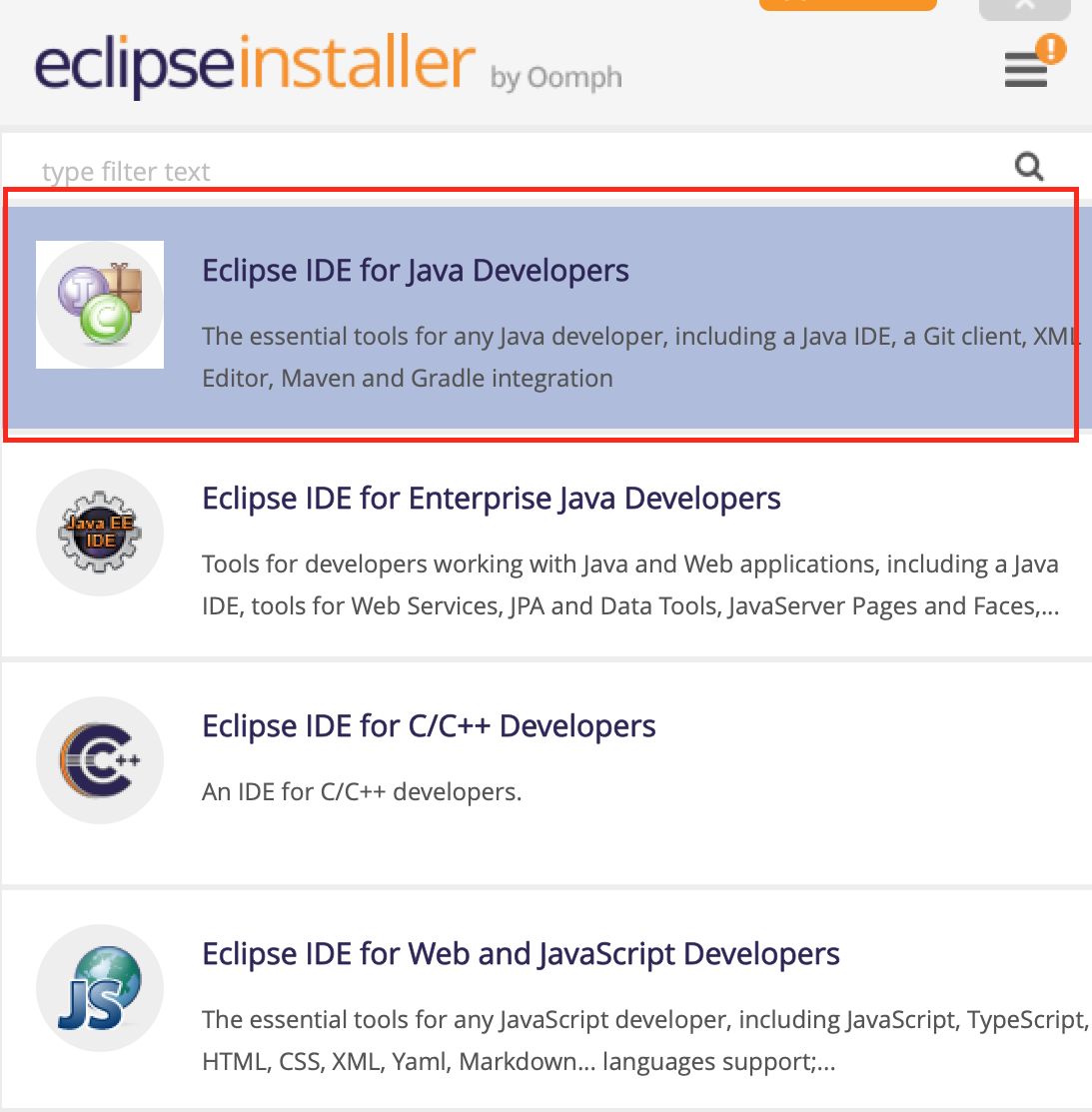
Task: Click the JS globe package icon
Action: pyautogui.click(x=100, y=988)
